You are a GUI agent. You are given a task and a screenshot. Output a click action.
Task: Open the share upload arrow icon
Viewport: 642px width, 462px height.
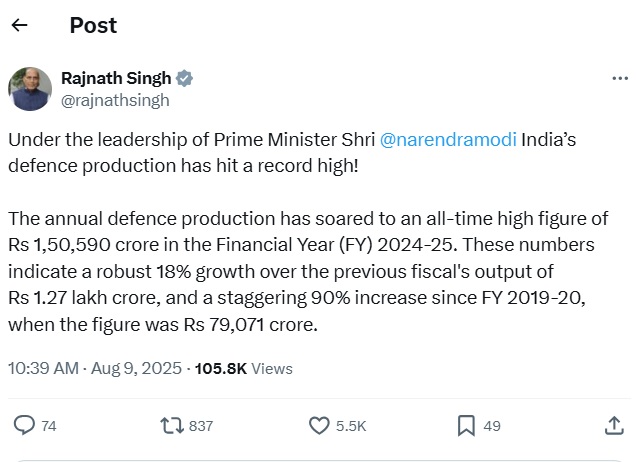(614, 426)
